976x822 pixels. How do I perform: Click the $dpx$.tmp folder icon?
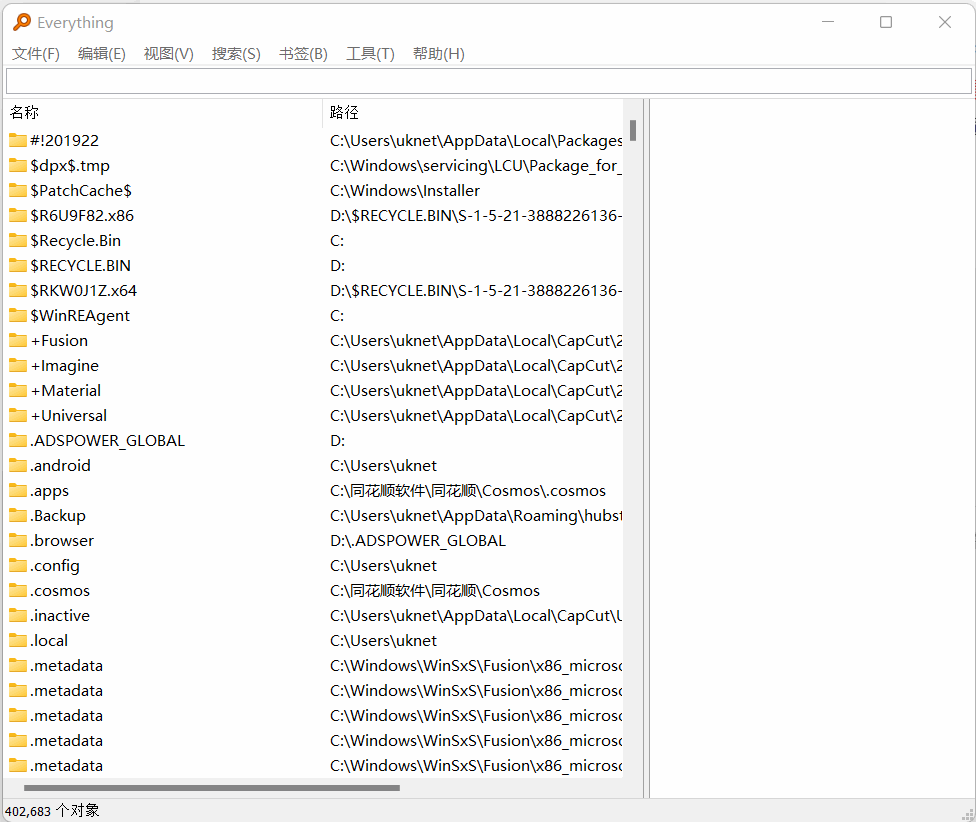pyautogui.click(x=18, y=166)
